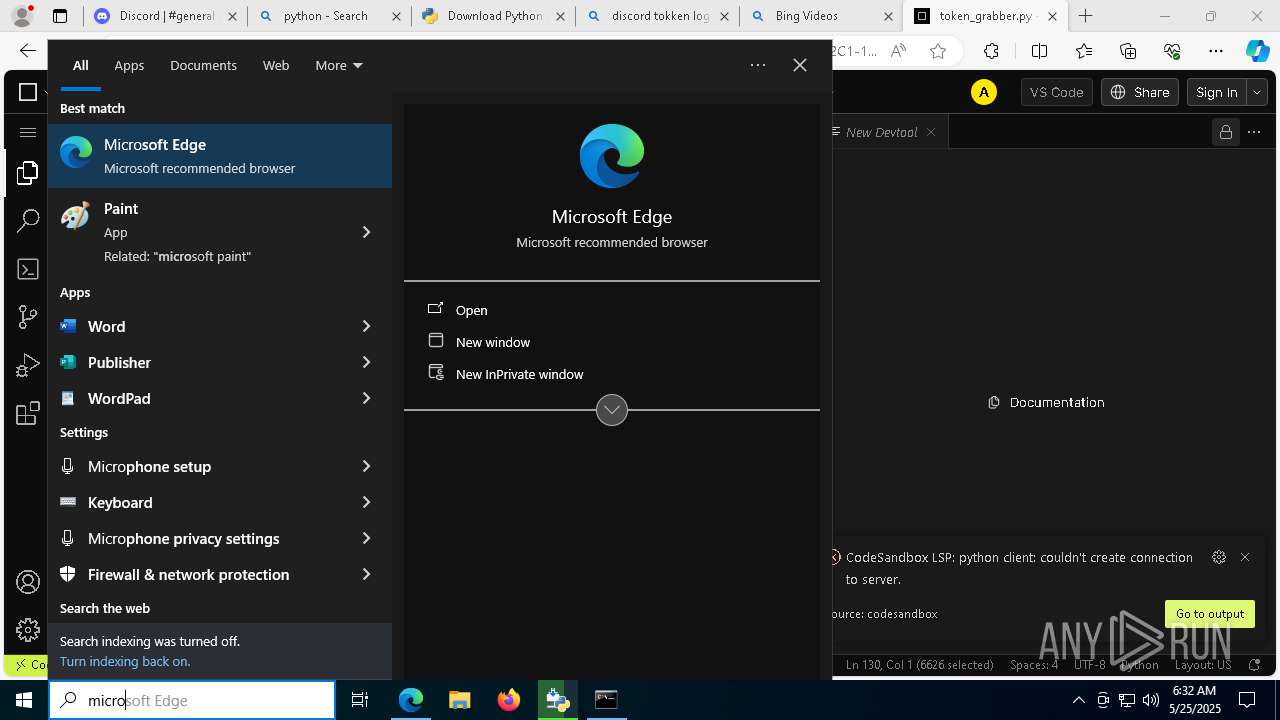1280x720 pixels.
Task: Open CodeSandbox search sidebar icon
Action: pyautogui.click(x=28, y=221)
